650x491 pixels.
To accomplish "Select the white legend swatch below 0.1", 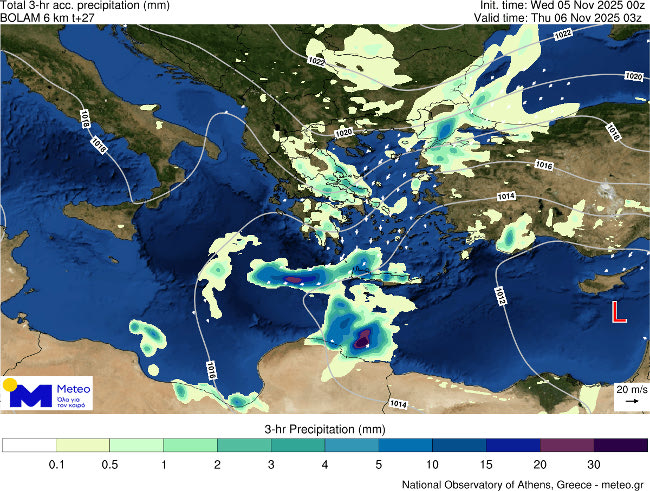I will [x=29, y=445].
